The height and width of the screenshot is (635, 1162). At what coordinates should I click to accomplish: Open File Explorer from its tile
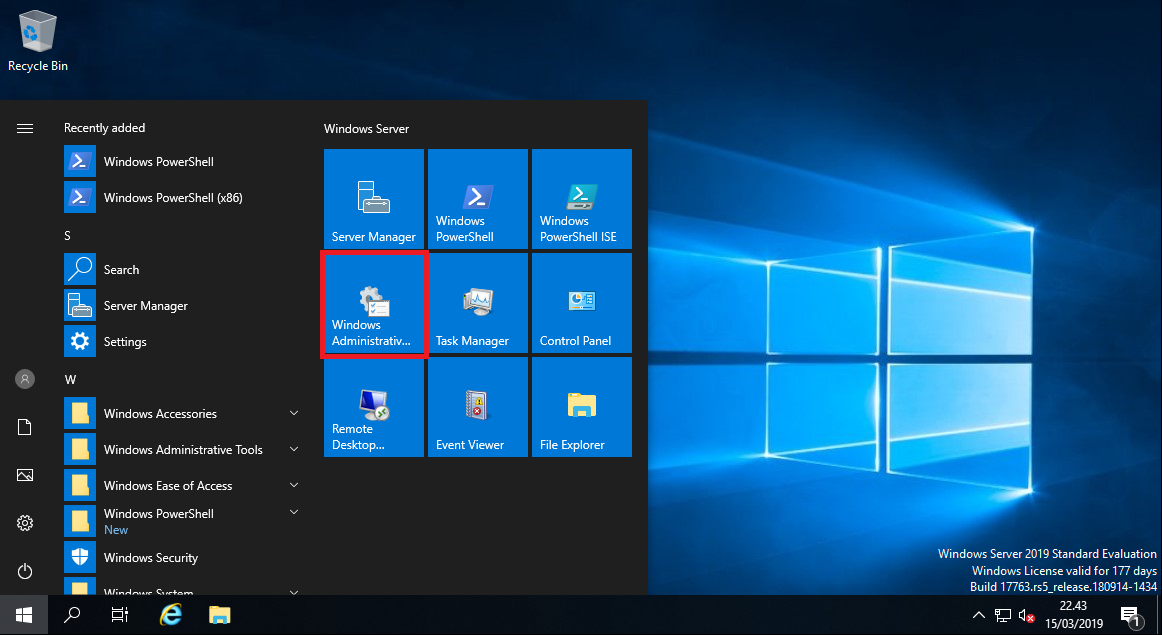click(581, 407)
